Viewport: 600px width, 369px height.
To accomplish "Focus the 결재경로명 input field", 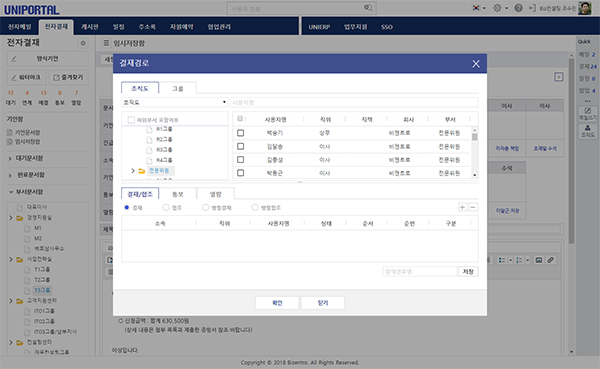I will coord(420,271).
